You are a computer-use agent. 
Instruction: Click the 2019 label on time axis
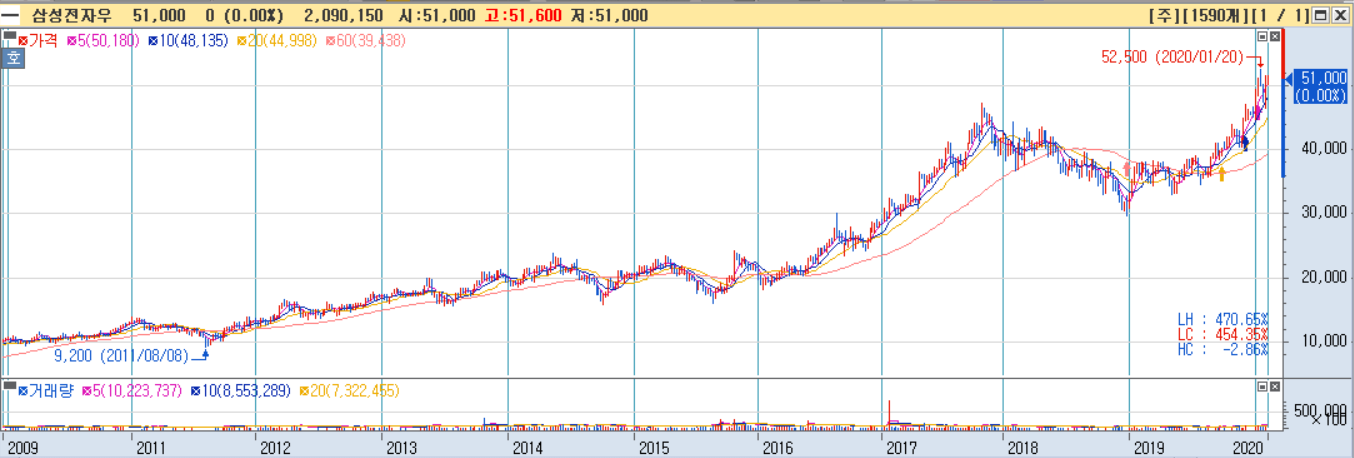click(1147, 447)
